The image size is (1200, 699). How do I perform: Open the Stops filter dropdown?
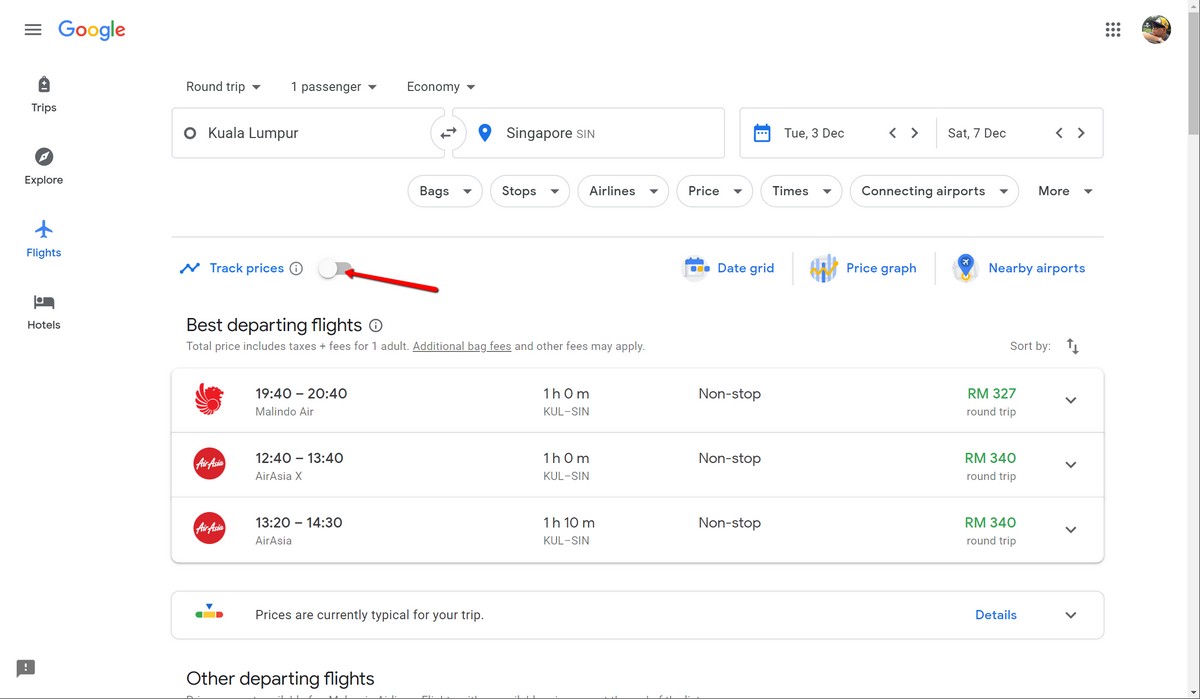(x=529, y=190)
